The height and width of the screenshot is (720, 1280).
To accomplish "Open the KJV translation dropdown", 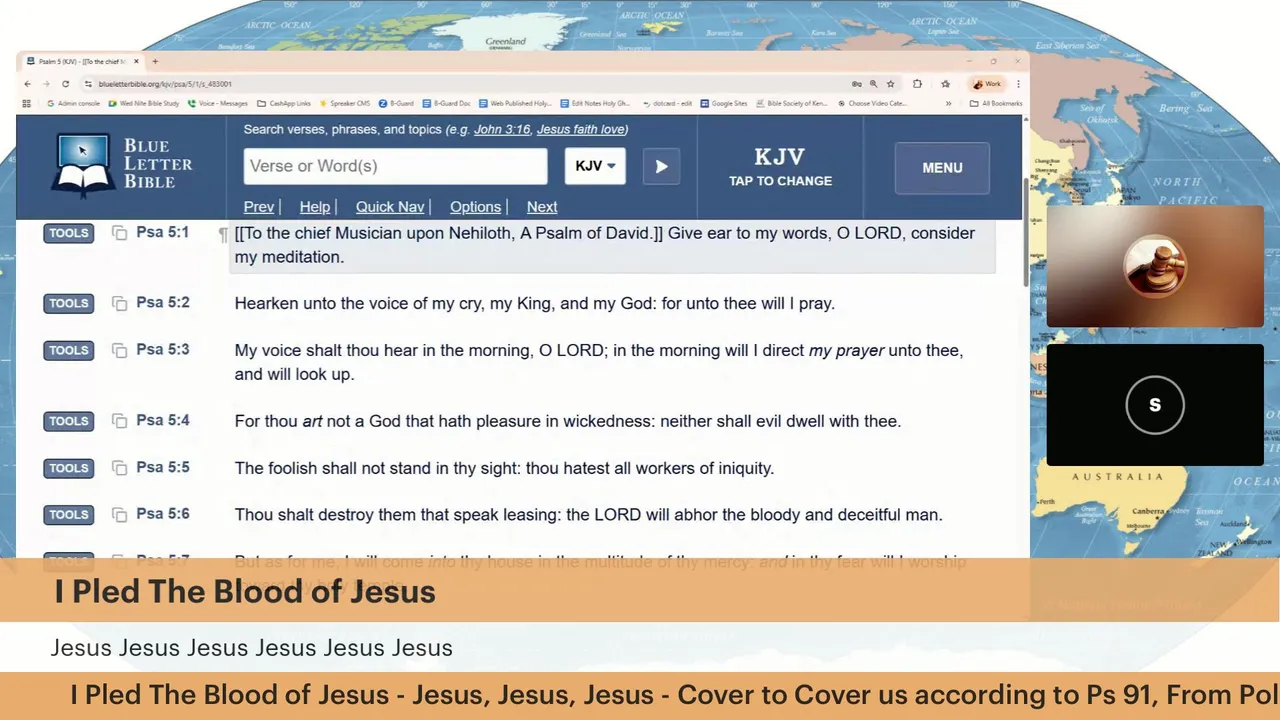I will [595, 166].
